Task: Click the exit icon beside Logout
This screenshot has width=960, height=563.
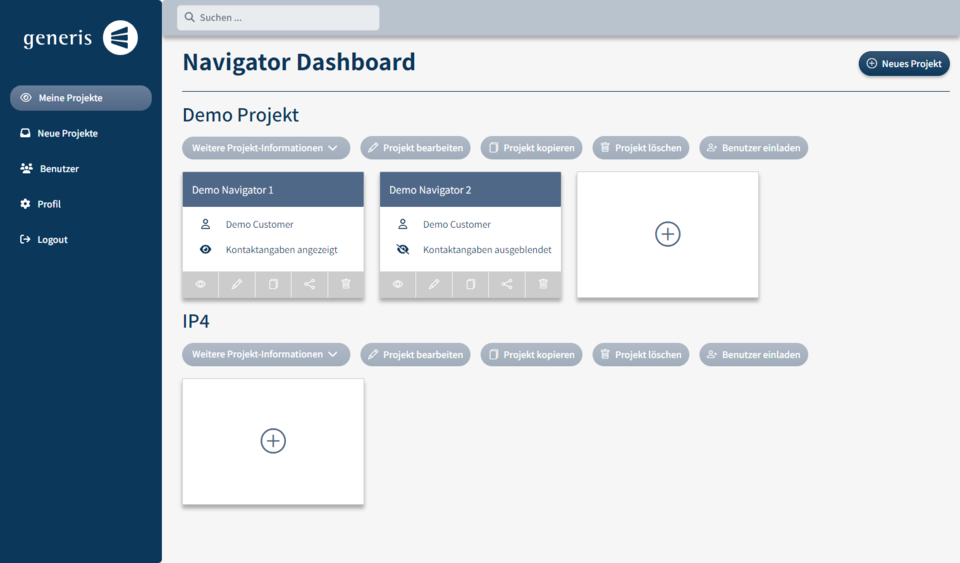Action: [25, 239]
